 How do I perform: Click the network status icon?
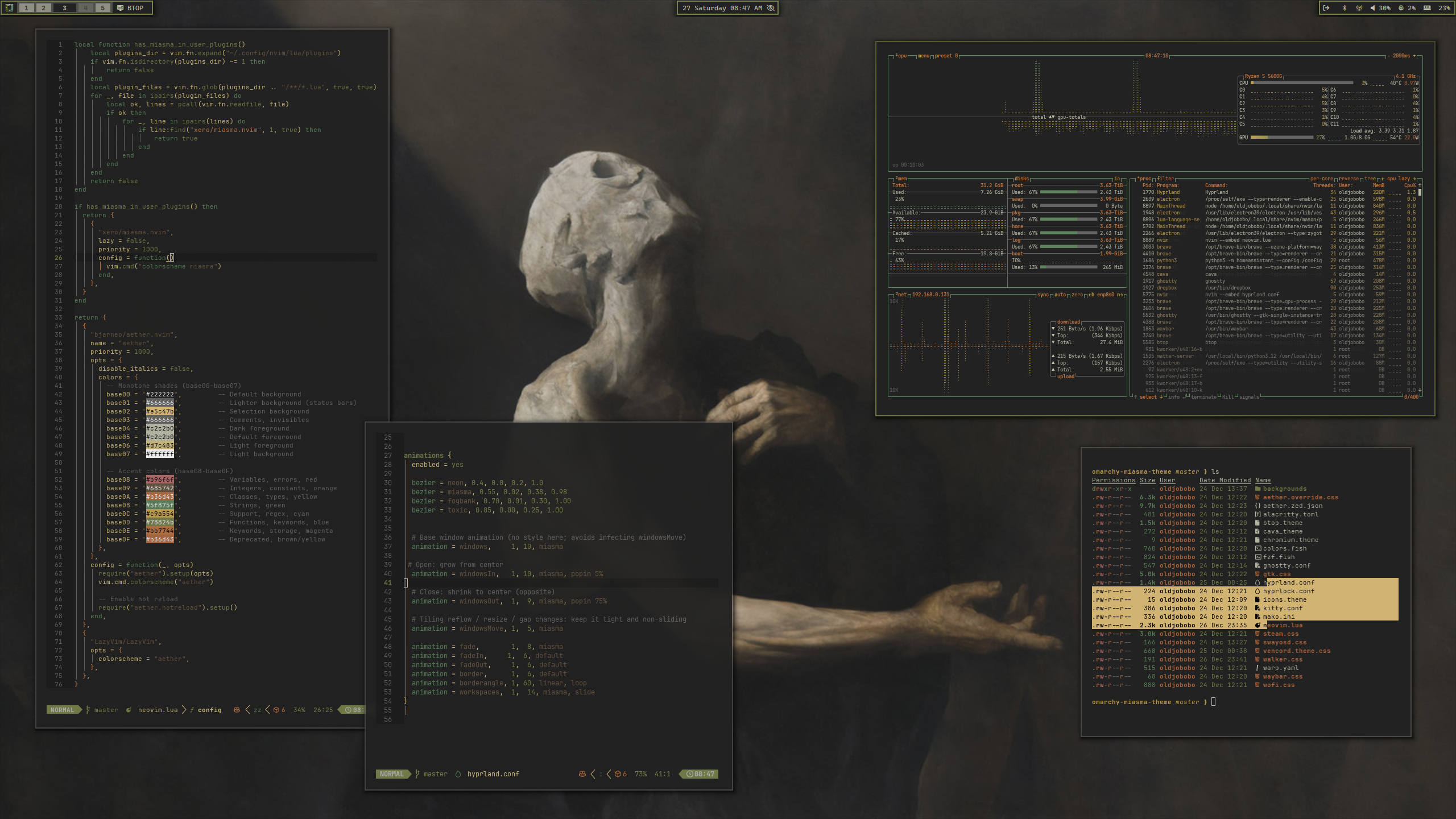tap(1359, 8)
